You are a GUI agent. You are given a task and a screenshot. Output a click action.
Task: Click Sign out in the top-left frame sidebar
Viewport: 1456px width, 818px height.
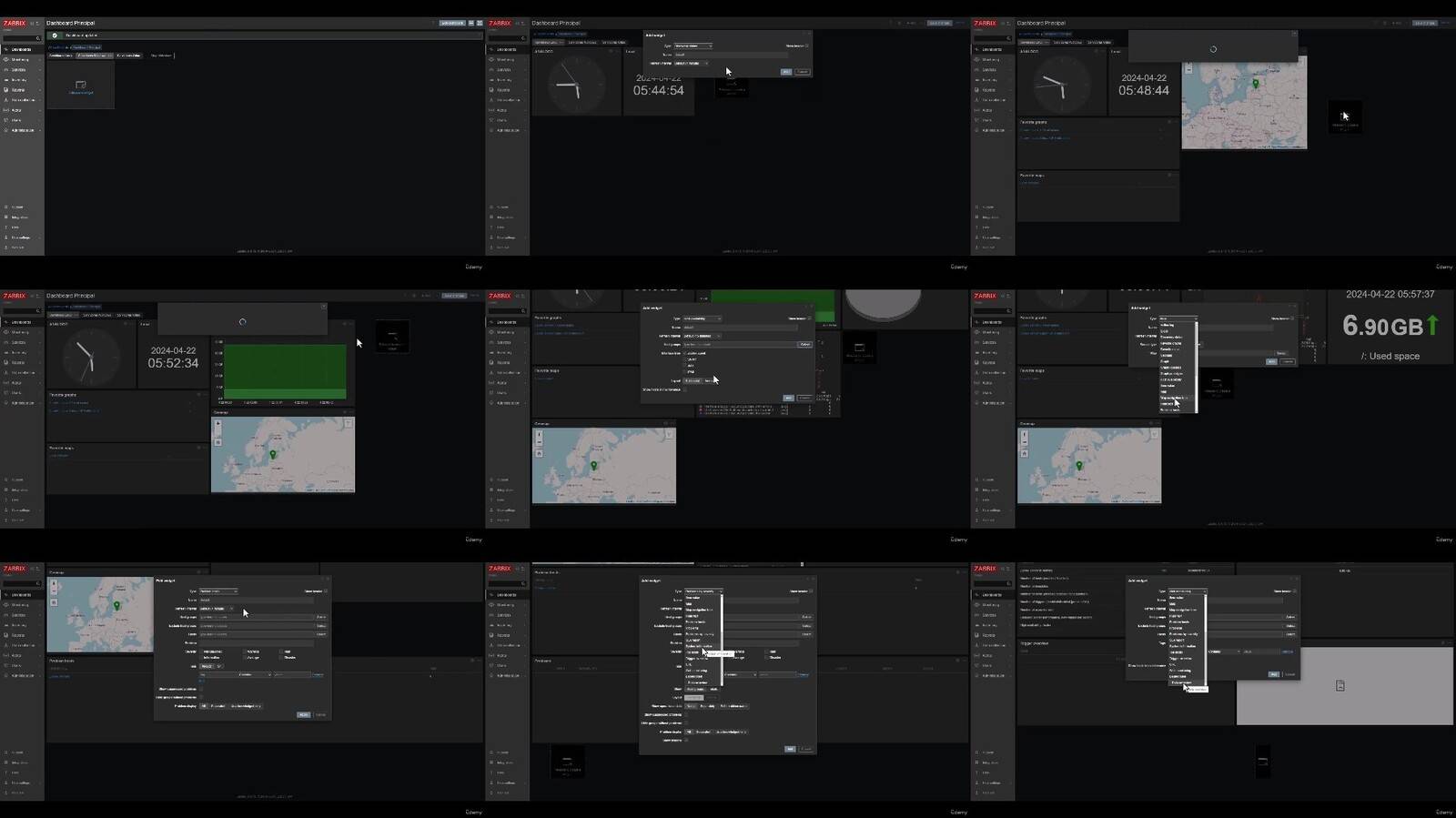tap(22, 247)
